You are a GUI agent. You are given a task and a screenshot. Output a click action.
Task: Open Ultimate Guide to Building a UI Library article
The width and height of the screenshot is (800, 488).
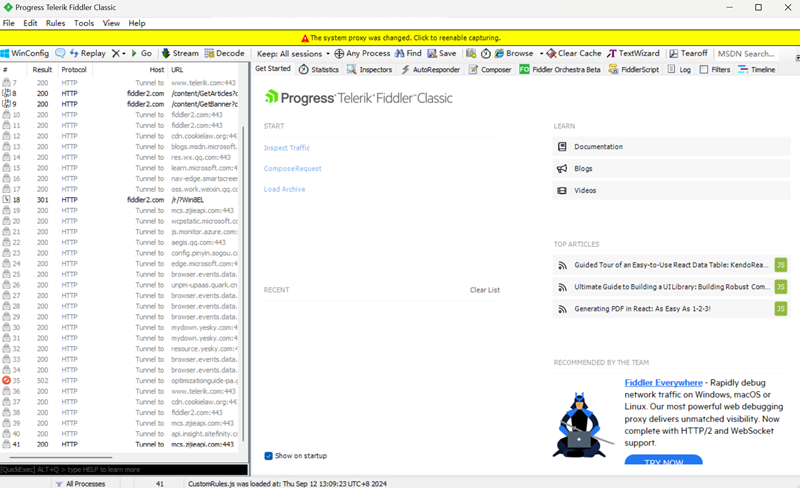pyautogui.click(x=671, y=287)
